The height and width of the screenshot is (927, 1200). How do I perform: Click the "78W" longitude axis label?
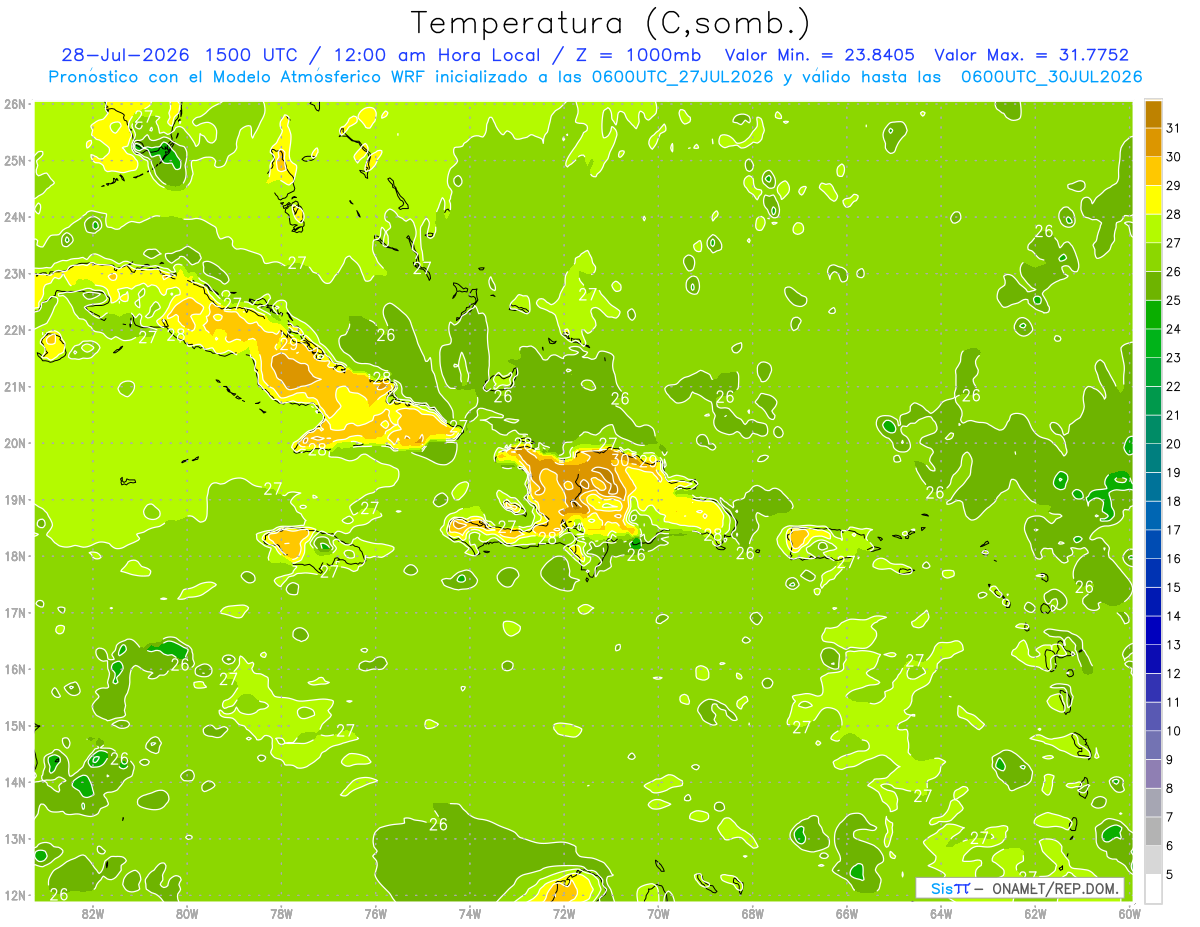[x=281, y=913]
